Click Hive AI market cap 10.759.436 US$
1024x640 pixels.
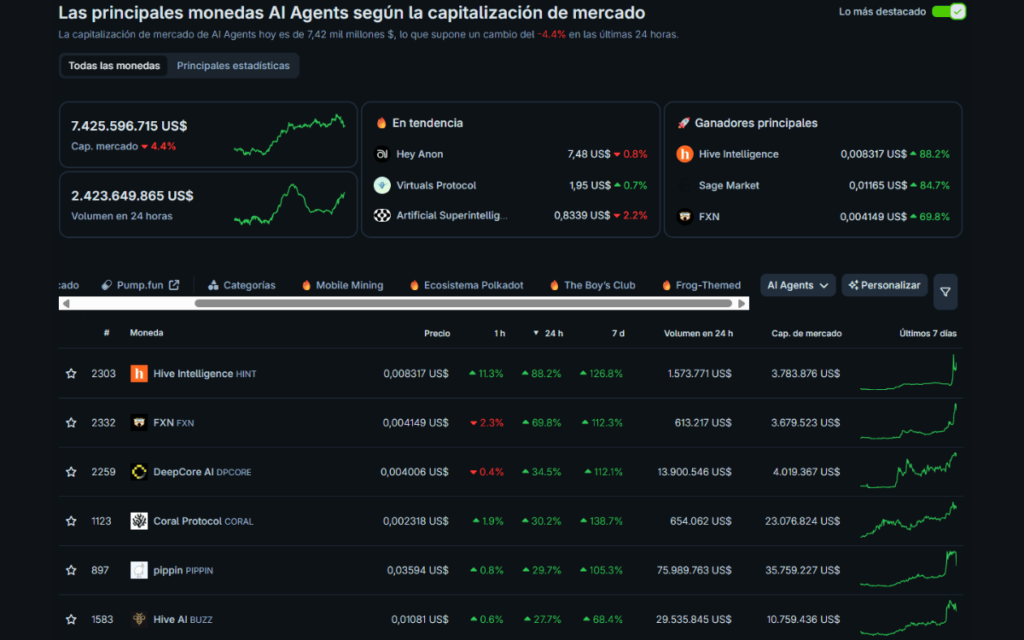click(803, 619)
